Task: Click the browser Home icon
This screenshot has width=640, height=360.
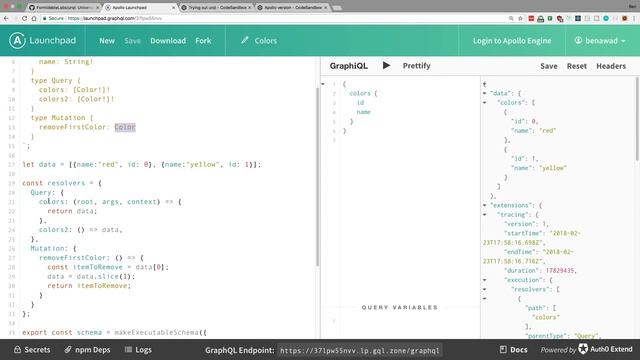Action: (34, 18)
